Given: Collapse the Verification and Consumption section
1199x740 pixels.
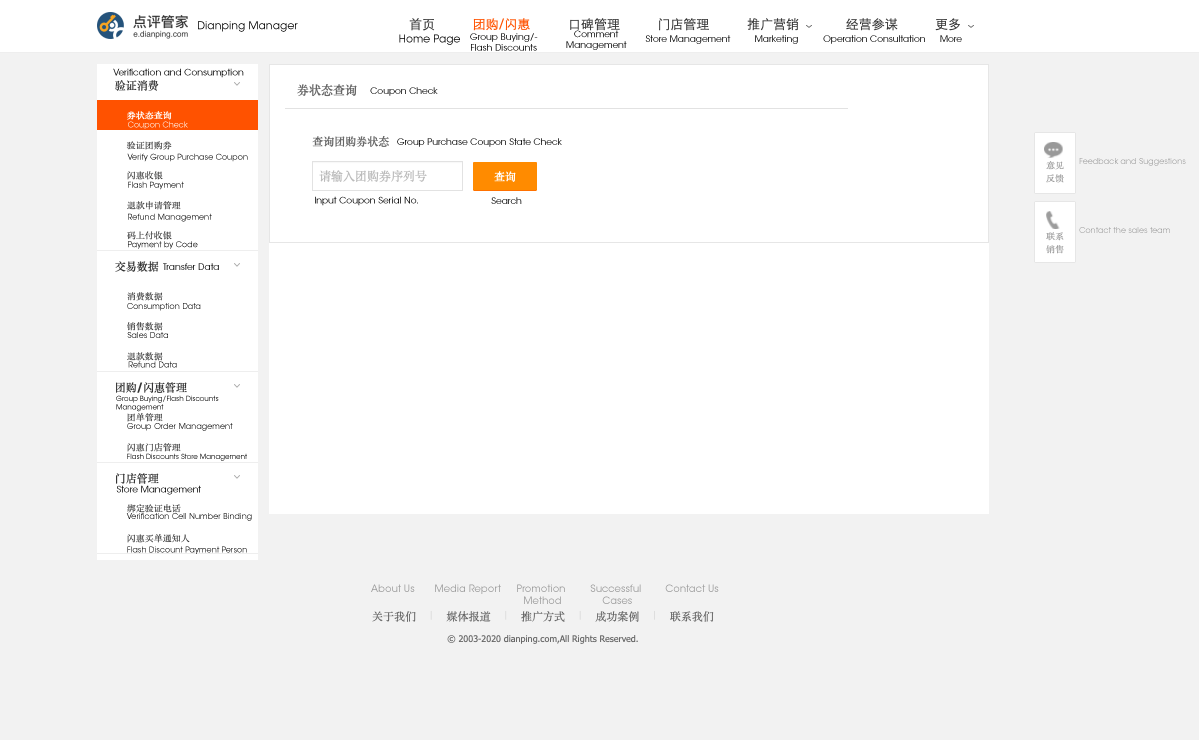Looking at the screenshot, I should [x=237, y=84].
